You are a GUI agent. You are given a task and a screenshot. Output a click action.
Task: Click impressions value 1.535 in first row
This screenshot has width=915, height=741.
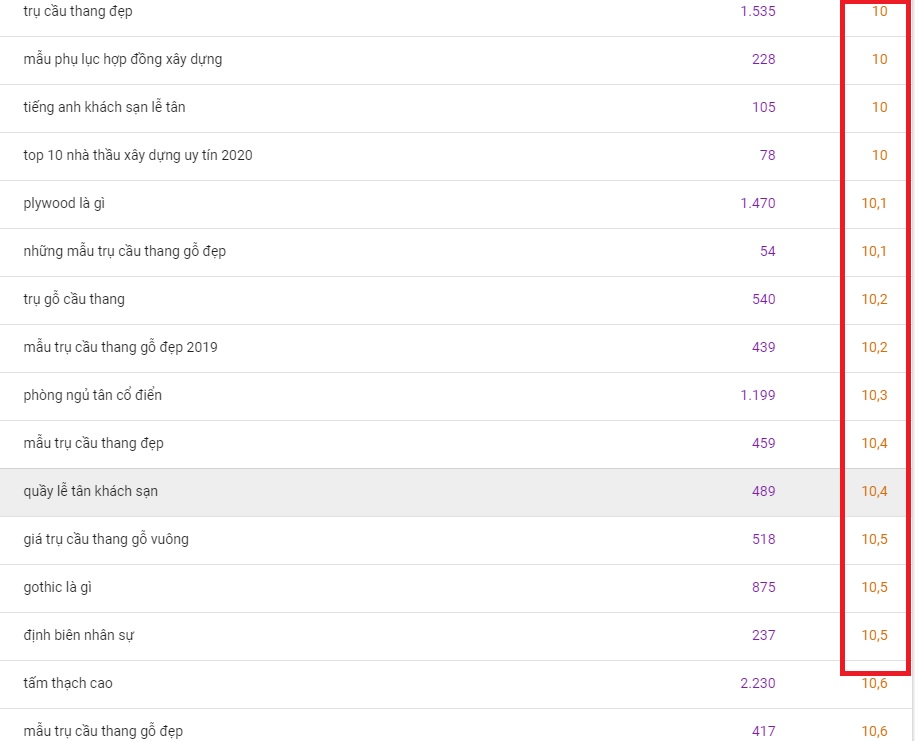pyautogui.click(x=757, y=12)
